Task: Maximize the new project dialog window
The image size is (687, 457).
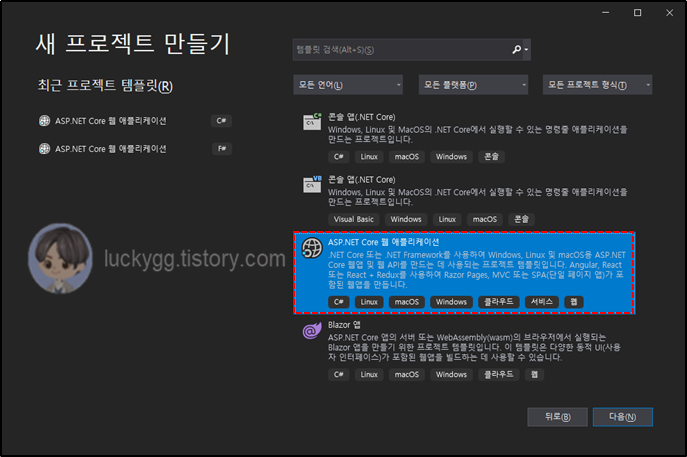Action: (637, 13)
